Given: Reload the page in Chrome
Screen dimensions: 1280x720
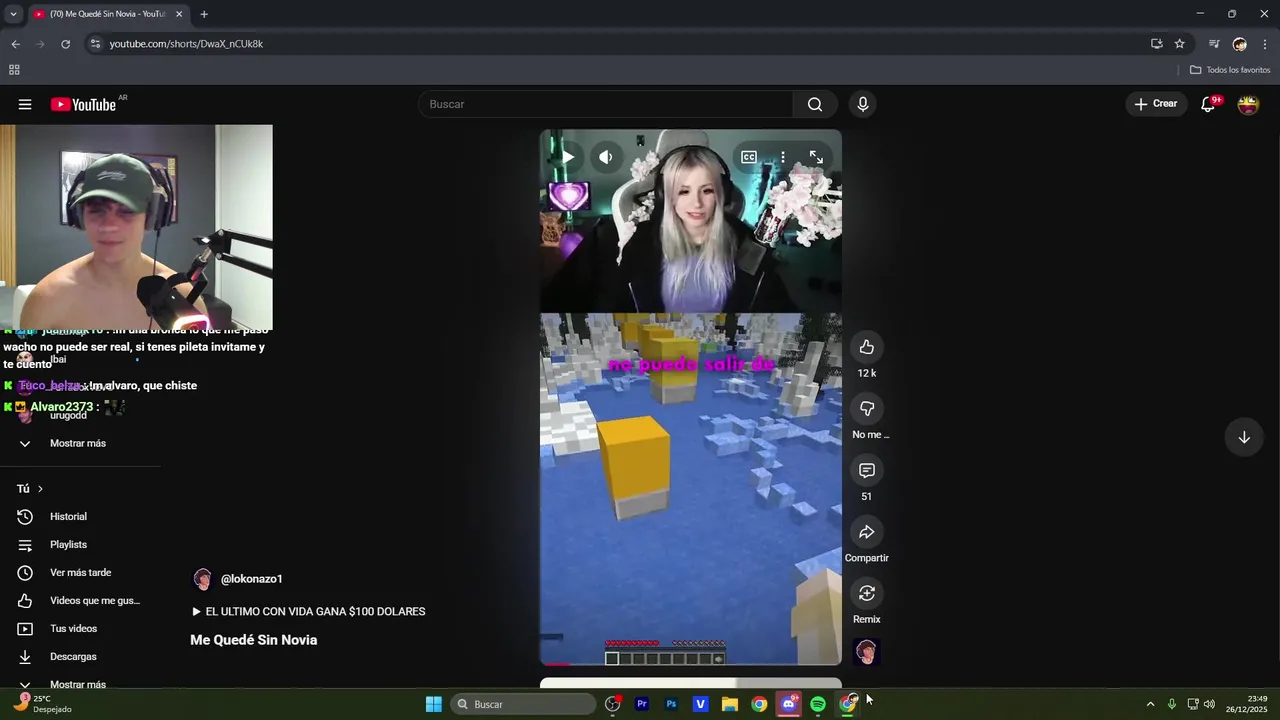Looking at the screenshot, I should point(65,44).
